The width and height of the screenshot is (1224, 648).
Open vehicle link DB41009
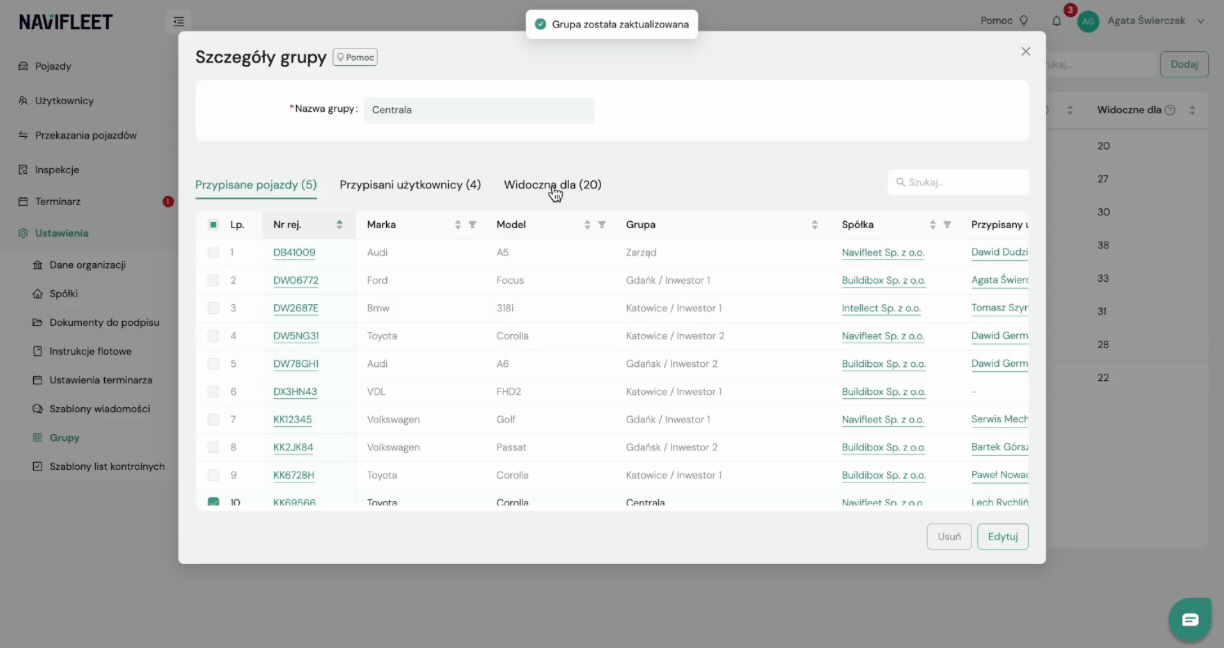[294, 253]
